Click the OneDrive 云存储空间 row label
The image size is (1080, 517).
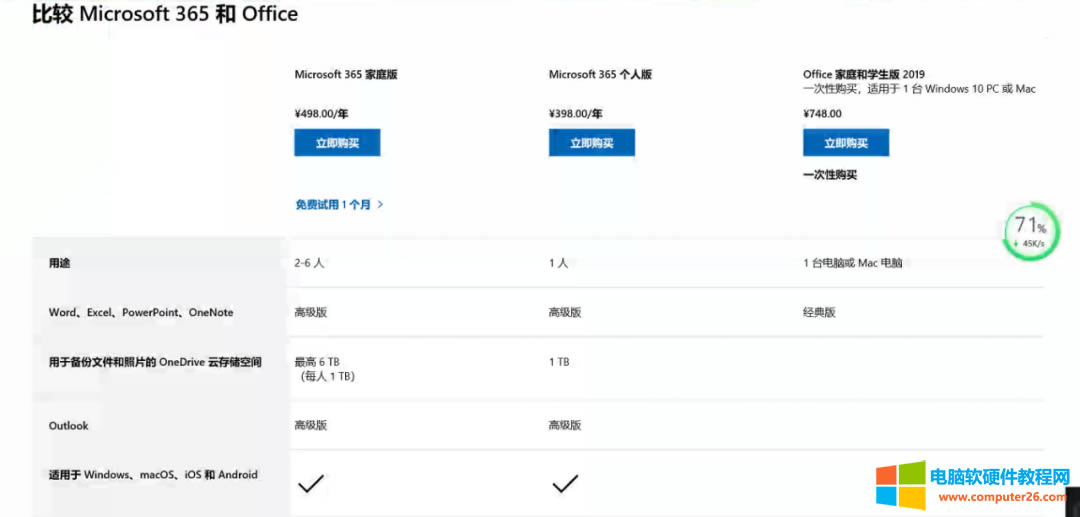point(155,362)
